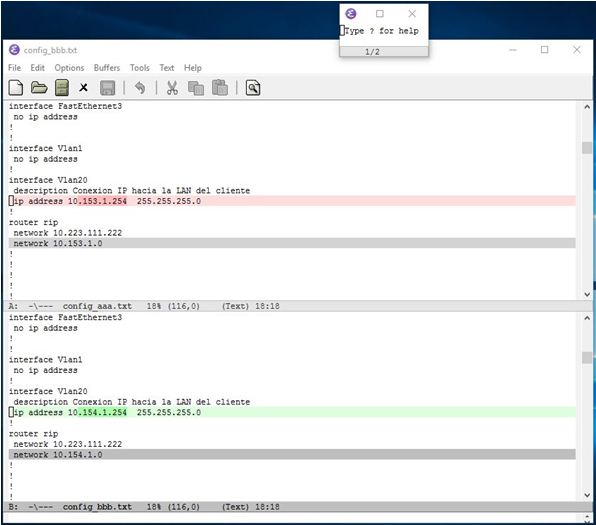Open a file with the folder icon
Viewport: 596px width, 525px height.
[39, 88]
